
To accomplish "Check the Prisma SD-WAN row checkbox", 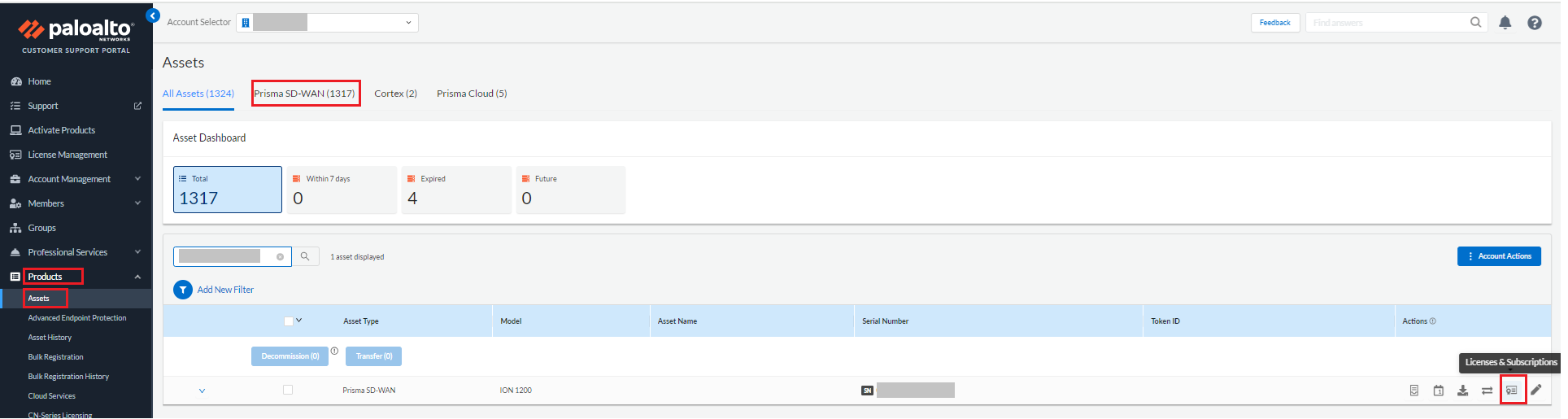I will (x=288, y=390).
